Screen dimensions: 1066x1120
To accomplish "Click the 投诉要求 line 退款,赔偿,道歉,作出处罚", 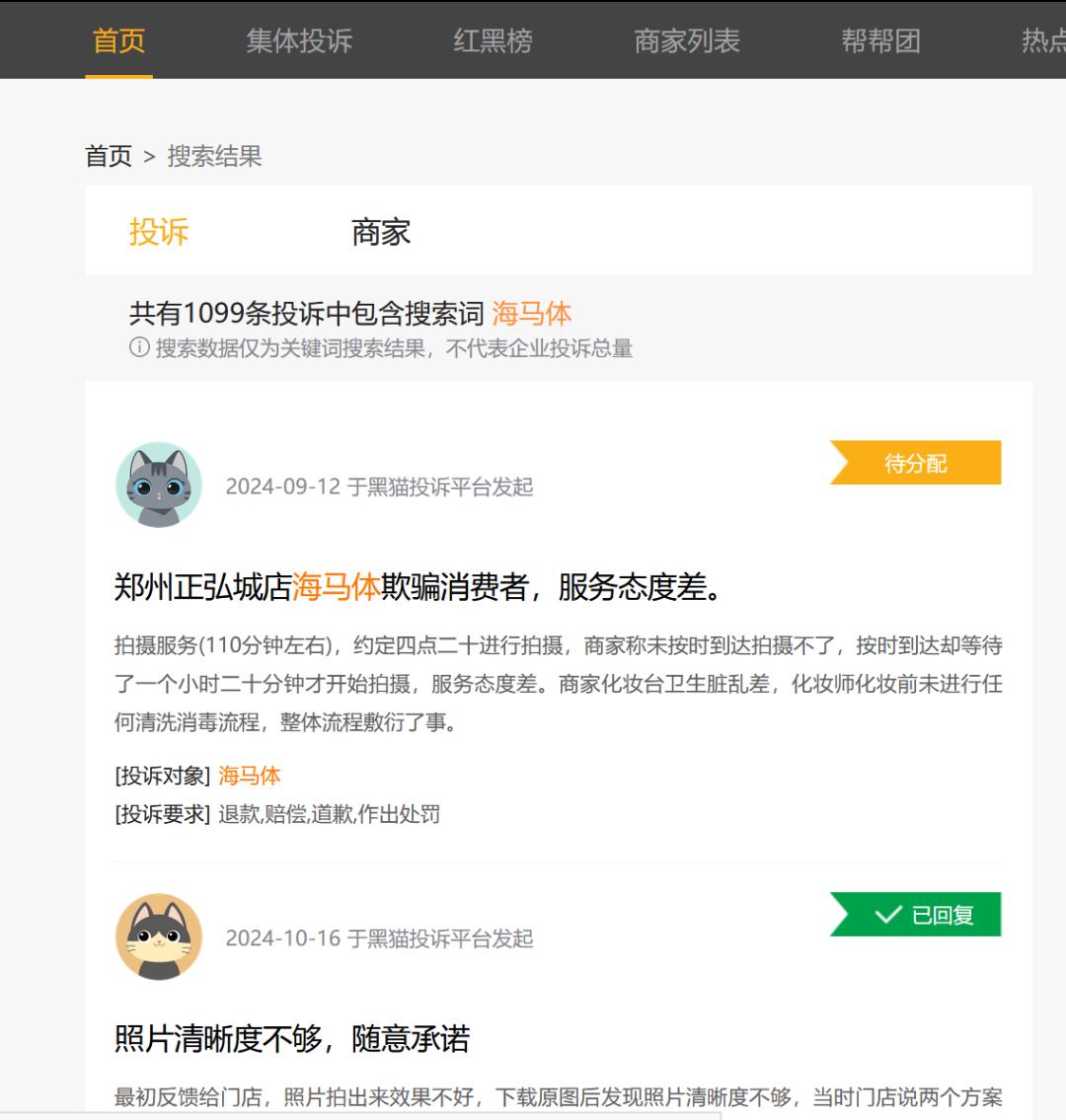I will coord(277,813).
